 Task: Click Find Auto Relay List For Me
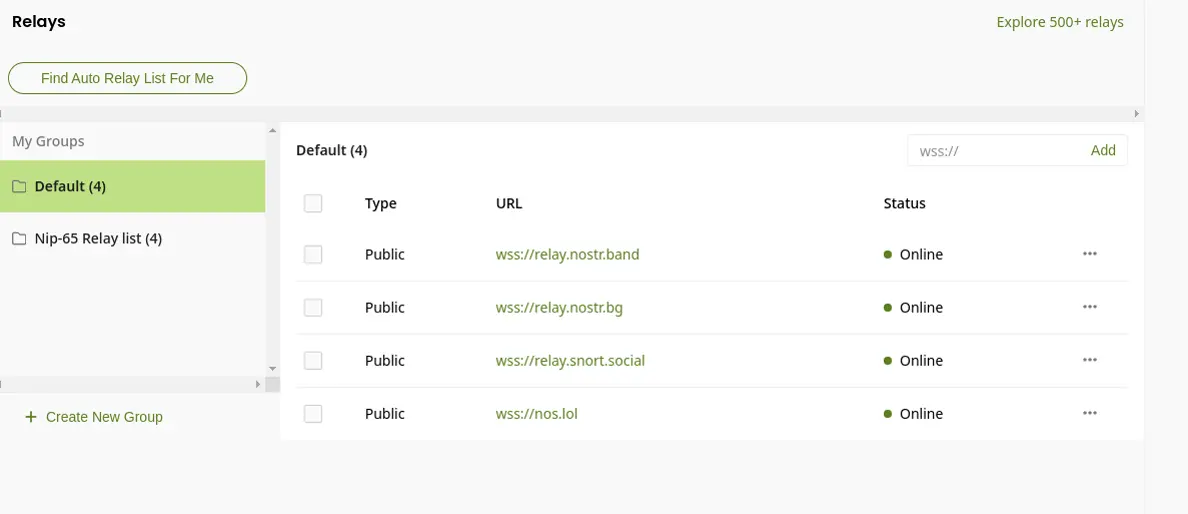(x=127, y=78)
